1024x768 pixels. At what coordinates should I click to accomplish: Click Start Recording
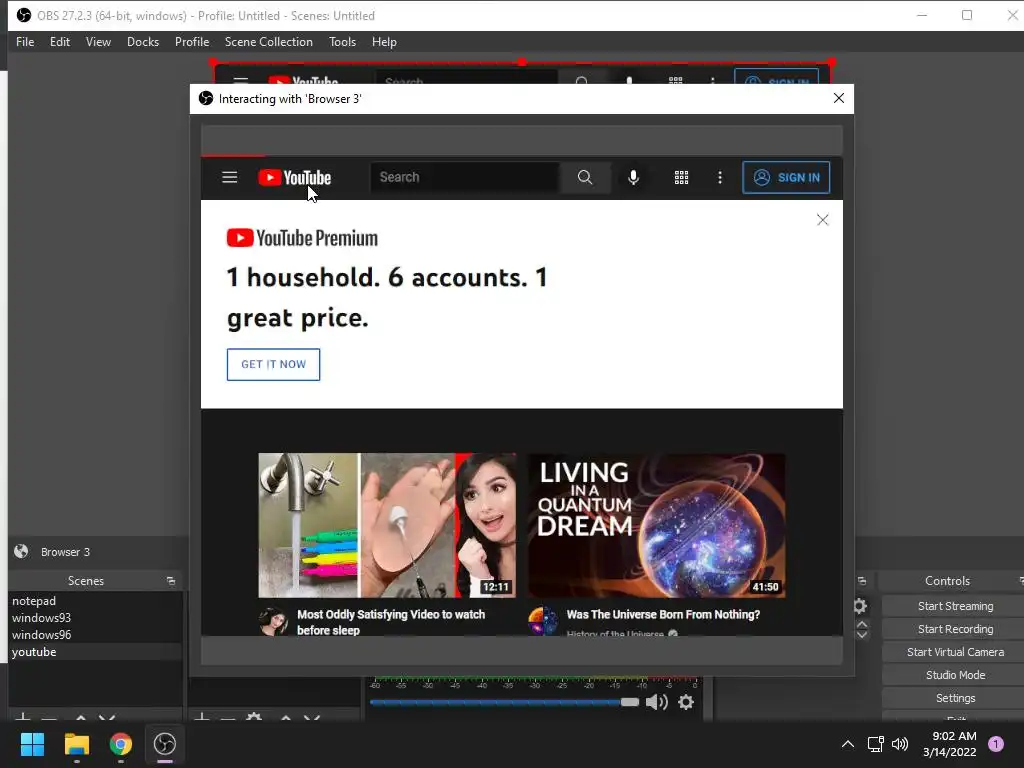tap(955, 629)
